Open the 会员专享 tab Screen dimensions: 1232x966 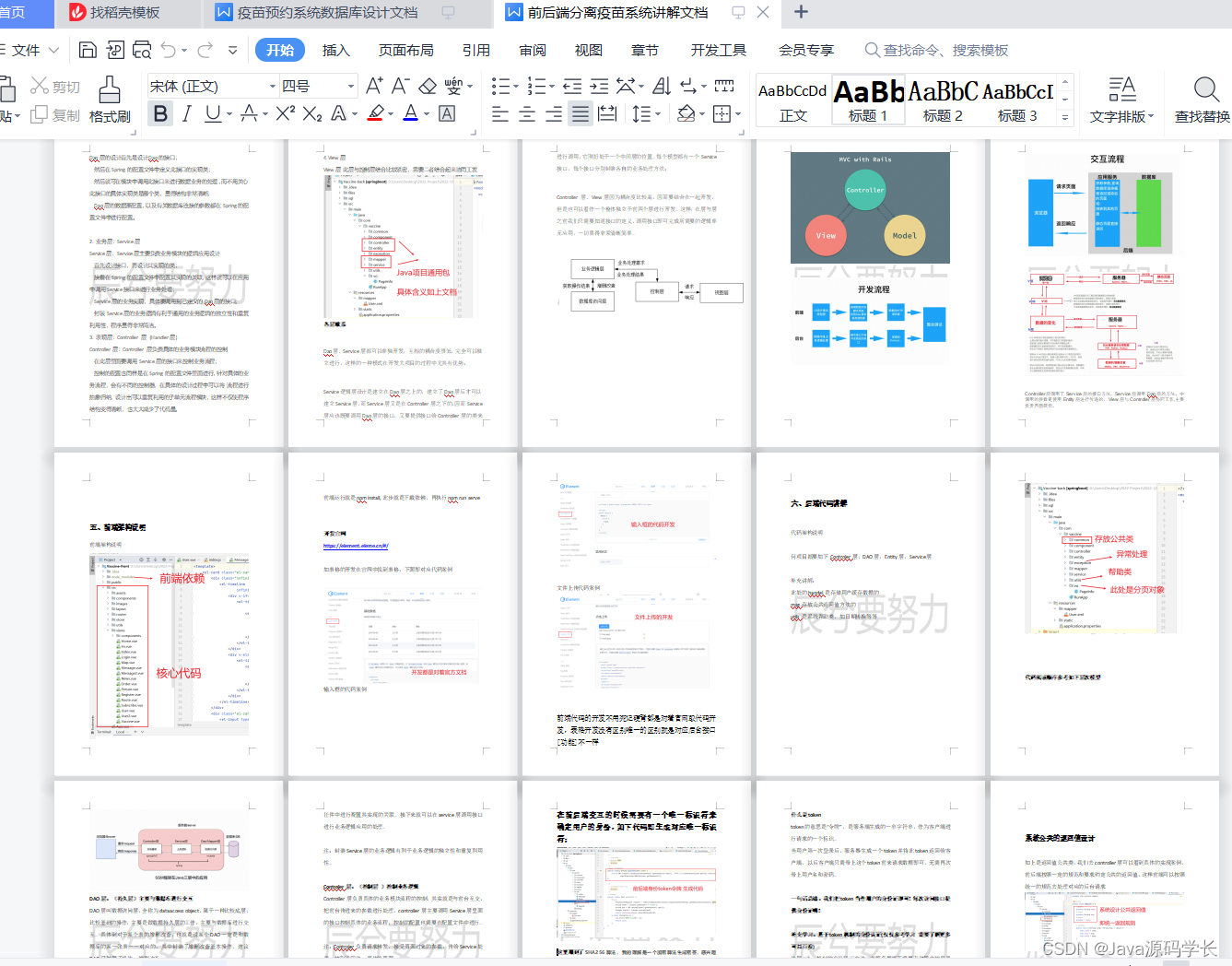point(806,50)
